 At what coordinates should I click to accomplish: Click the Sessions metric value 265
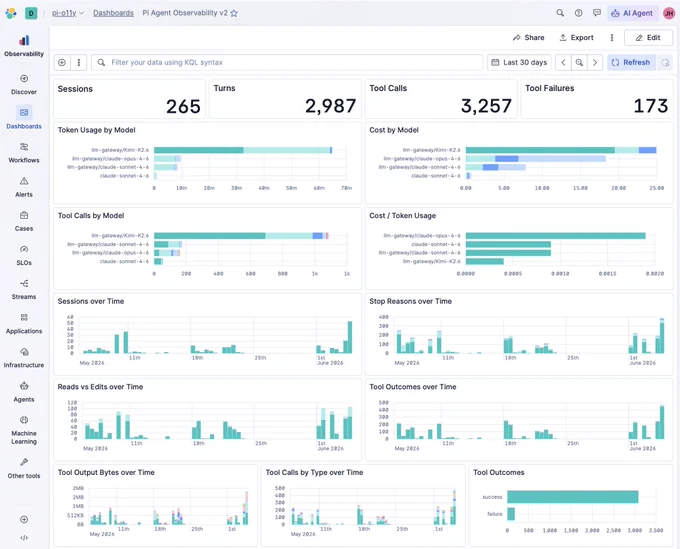point(183,107)
